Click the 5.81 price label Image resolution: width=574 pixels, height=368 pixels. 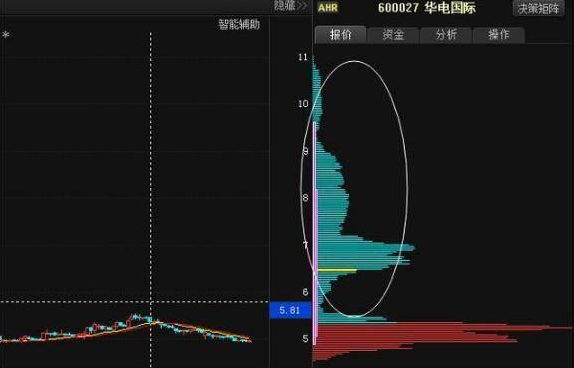pyautogui.click(x=290, y=310)
